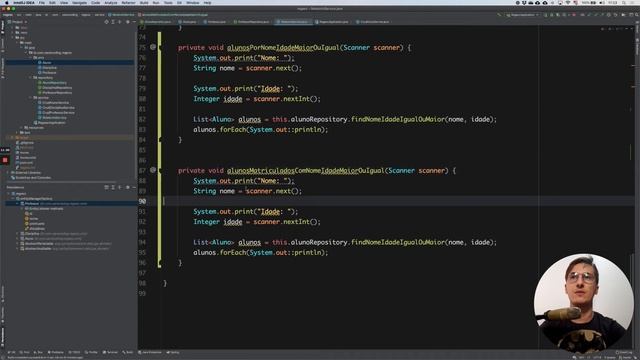Click the red stop recording button
640x360 pixels.
(x=5, y=160)
